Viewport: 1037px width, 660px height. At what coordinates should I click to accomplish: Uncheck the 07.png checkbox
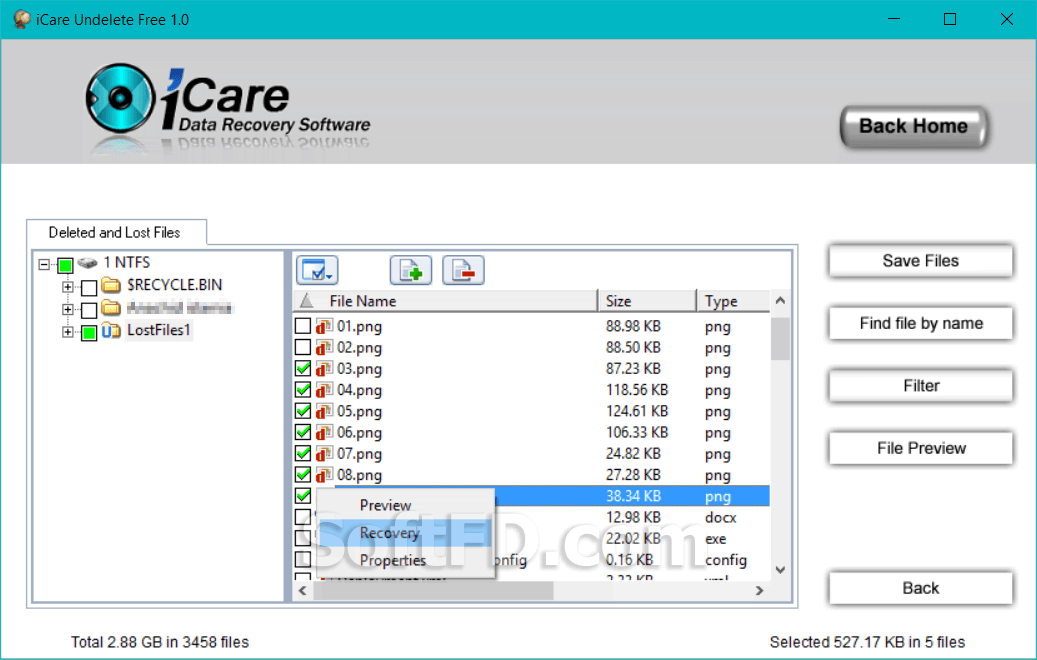click(303, 453)
